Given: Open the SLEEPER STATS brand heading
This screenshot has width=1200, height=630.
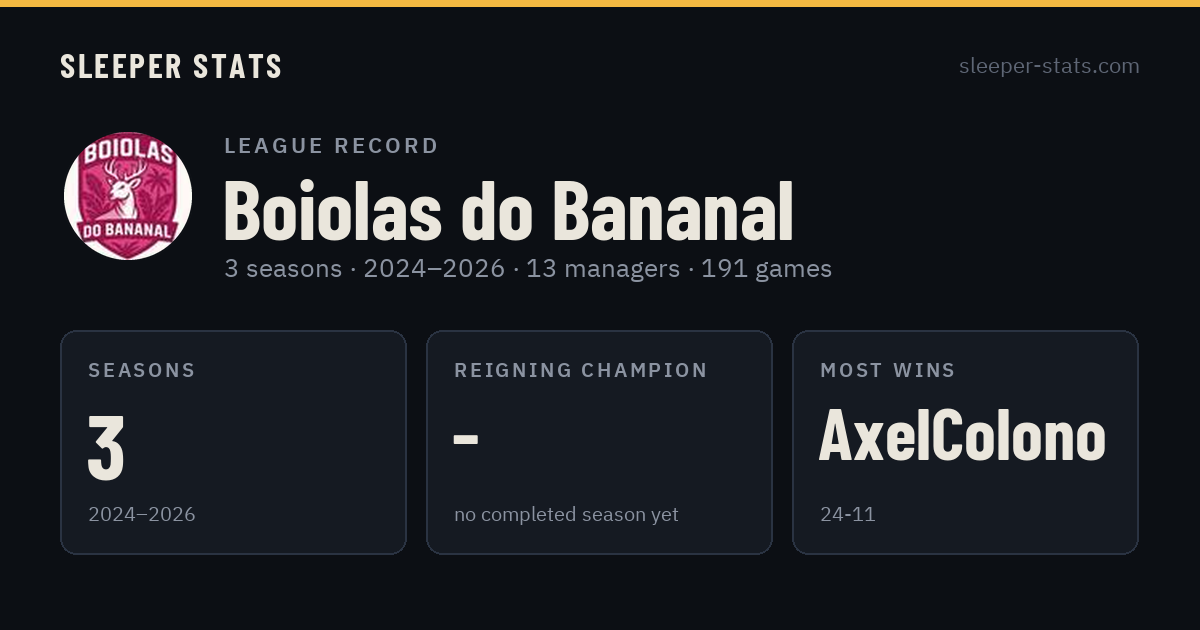Looking at the screenshot, I should [171, 66].
